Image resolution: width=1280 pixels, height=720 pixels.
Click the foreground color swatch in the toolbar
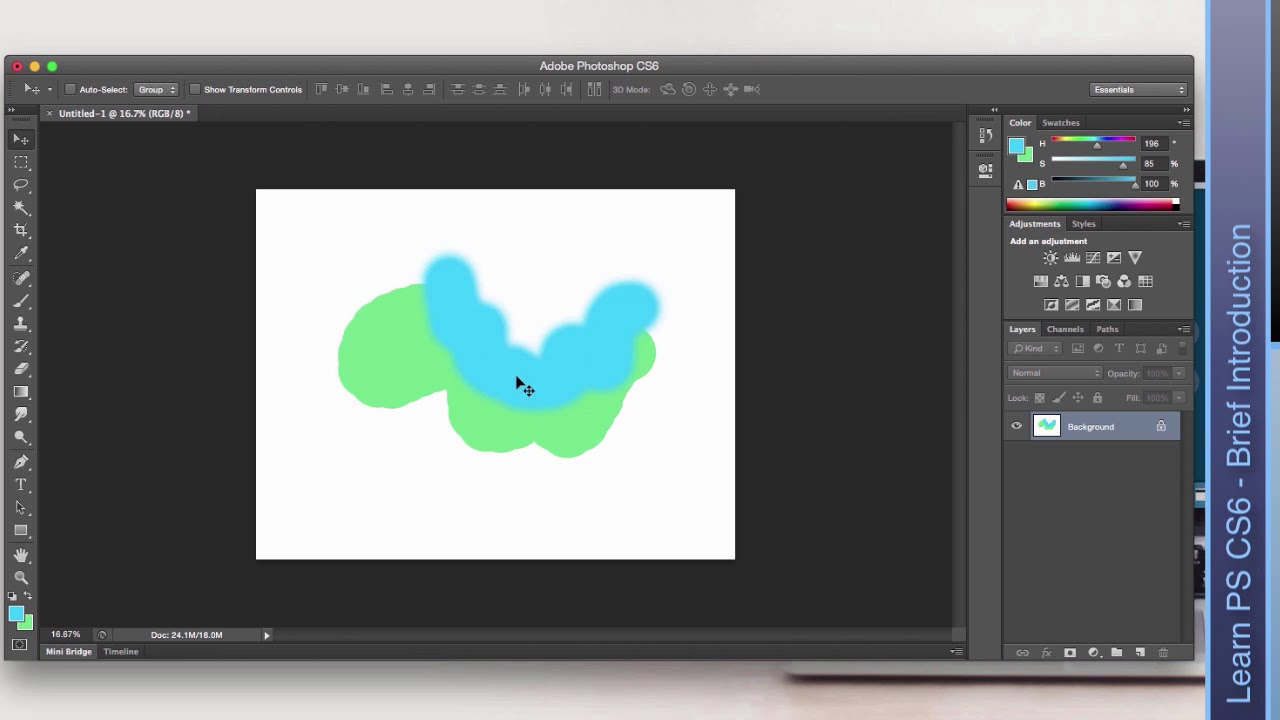tap(16, 614)
